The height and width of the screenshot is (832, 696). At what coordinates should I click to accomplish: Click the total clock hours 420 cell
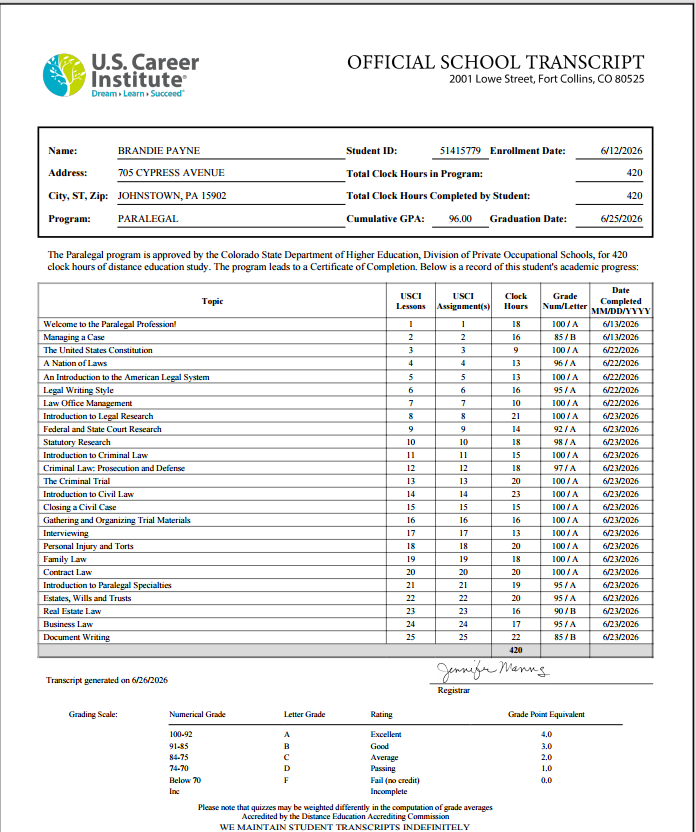tap(516, 650)
